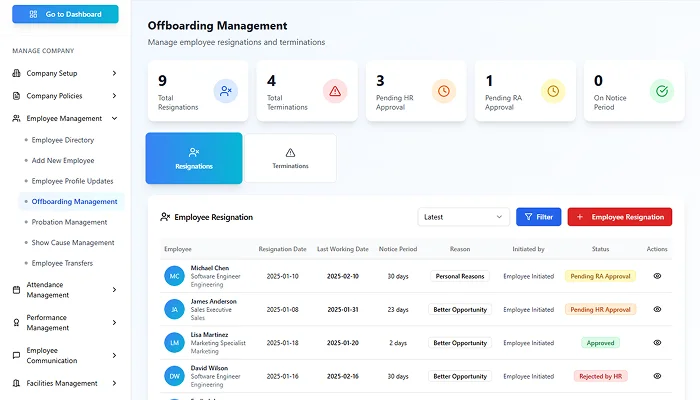The height and width of the screenshot is (400, 700).
Task: View James Anderson's resignation via eye icon
Action: click(657, 309)
